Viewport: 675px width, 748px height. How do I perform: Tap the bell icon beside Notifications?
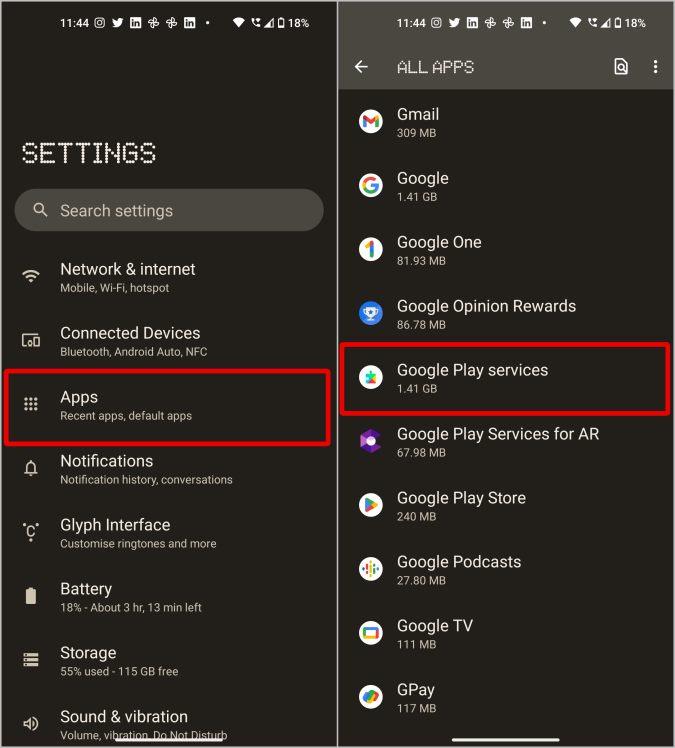pyautogui.click(x=31, y=468)
